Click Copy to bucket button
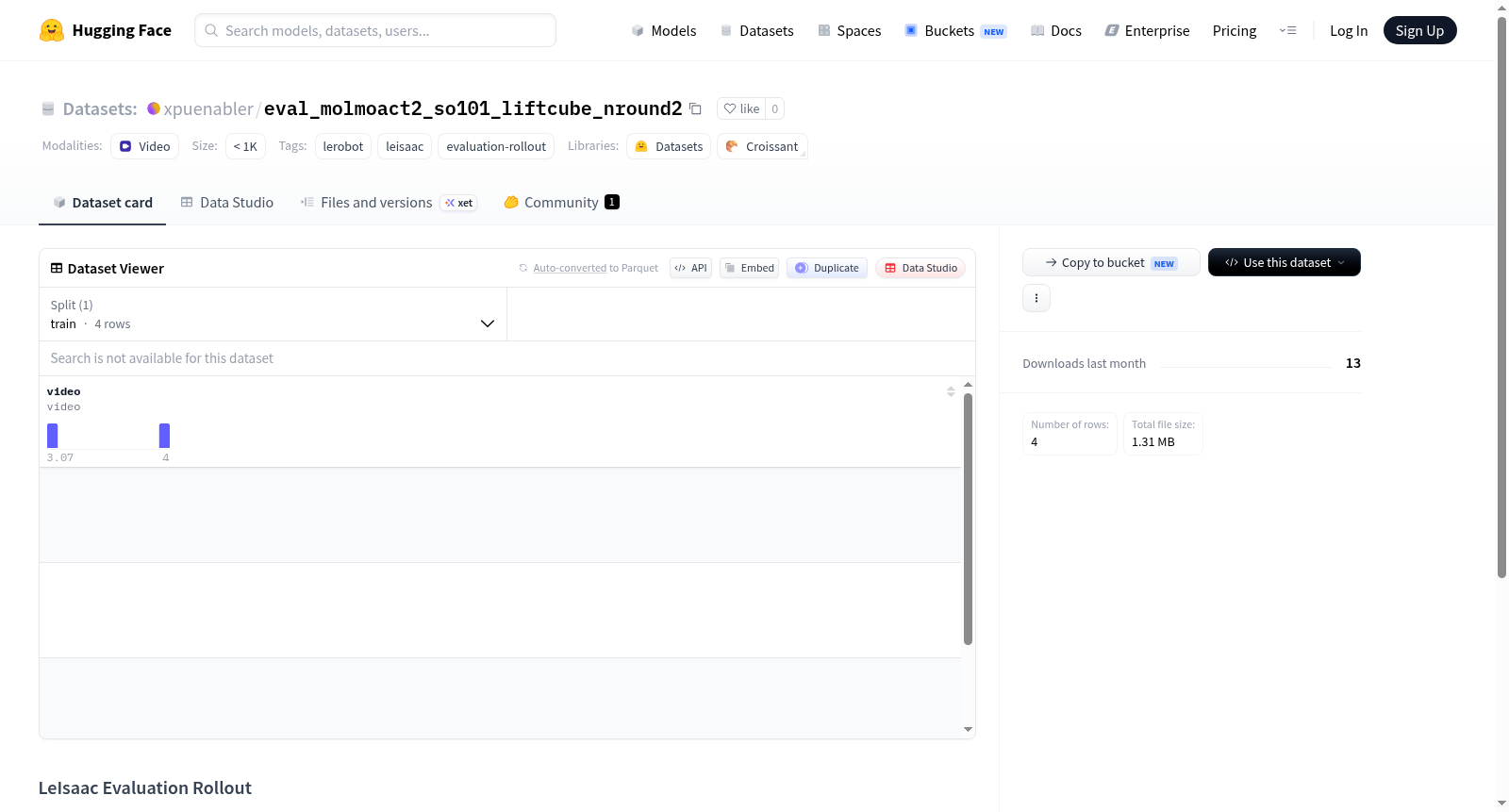The image size is (1509, 812). pyautogui.click(x=1111, y=262)
